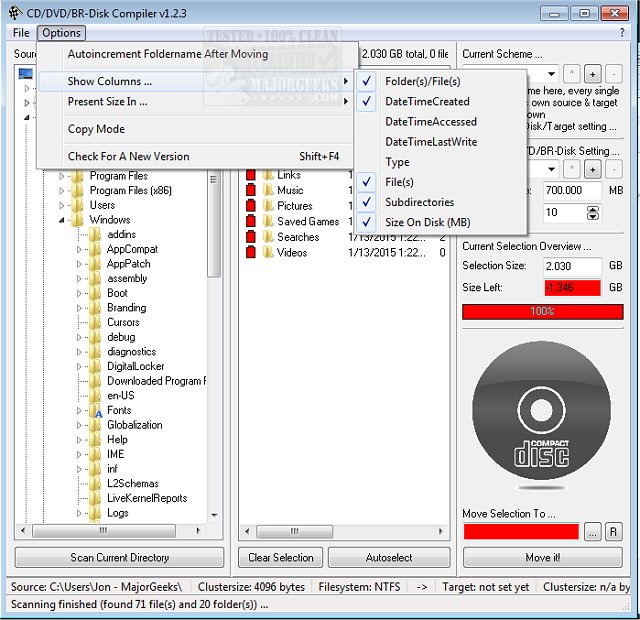Click the minus button for Current Scheme
The height and width of the screenshot is (620, 640).
point(613,74)
